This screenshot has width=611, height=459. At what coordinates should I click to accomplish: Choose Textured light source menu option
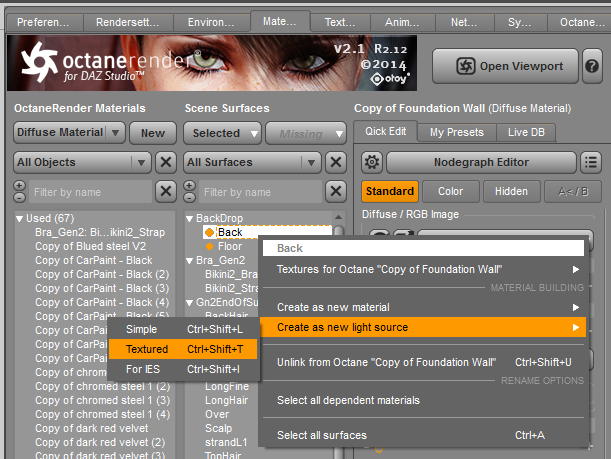[x=183, y=349]
